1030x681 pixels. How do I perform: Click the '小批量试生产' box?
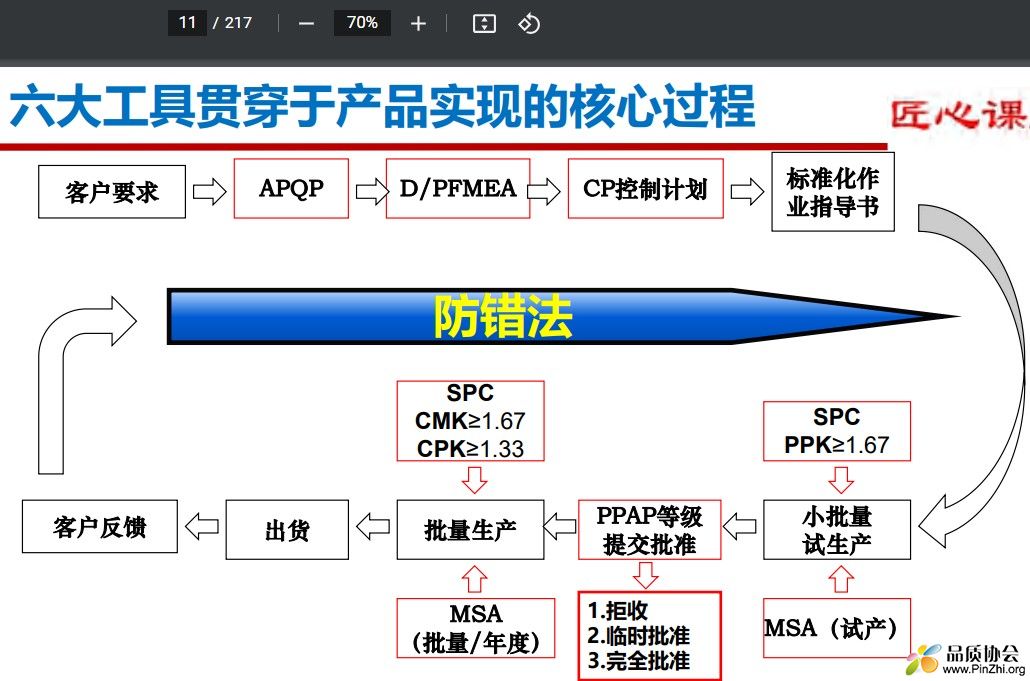pyautogui.click(x=837, y=529)
